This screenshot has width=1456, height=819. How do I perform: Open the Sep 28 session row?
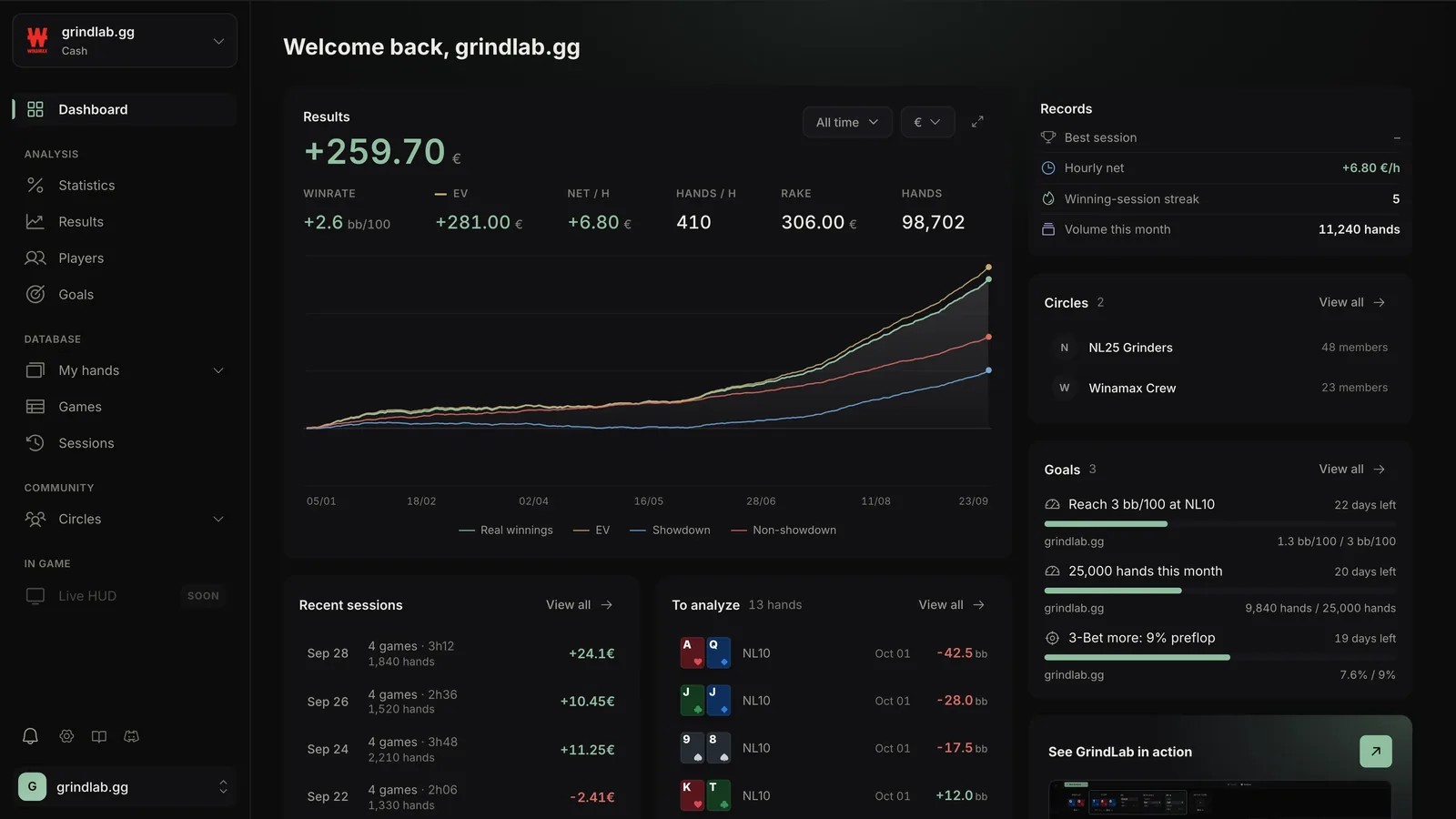point(461,653)
